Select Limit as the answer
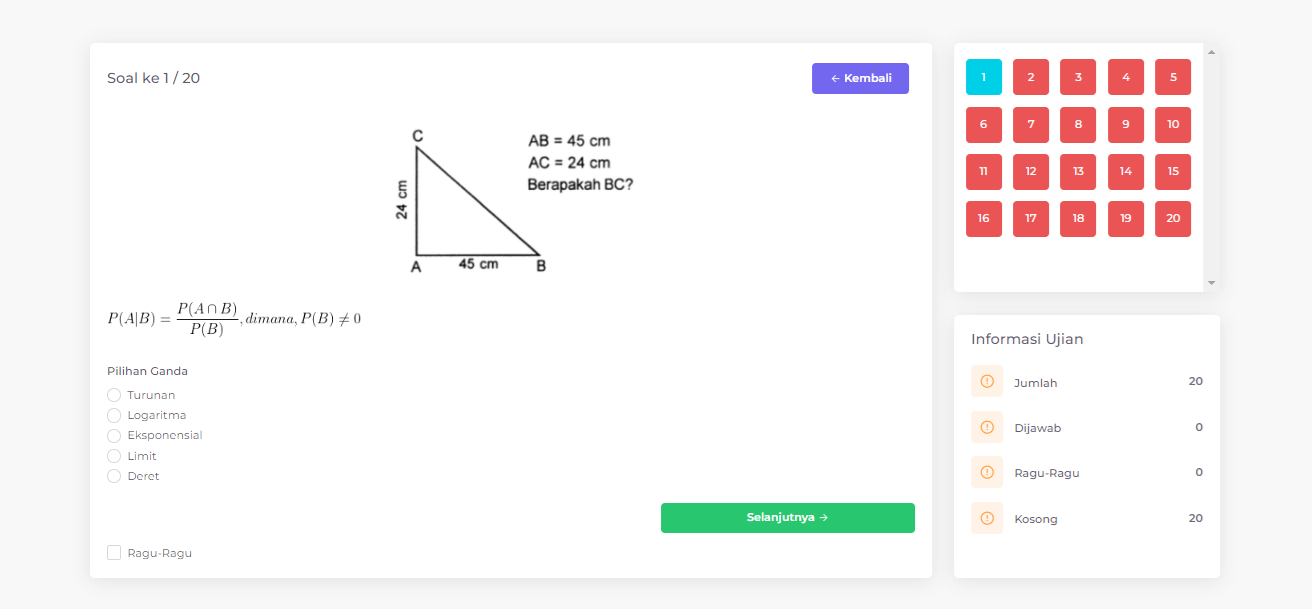Screen dimensions: 1312x609 click(x=114, y=456)
